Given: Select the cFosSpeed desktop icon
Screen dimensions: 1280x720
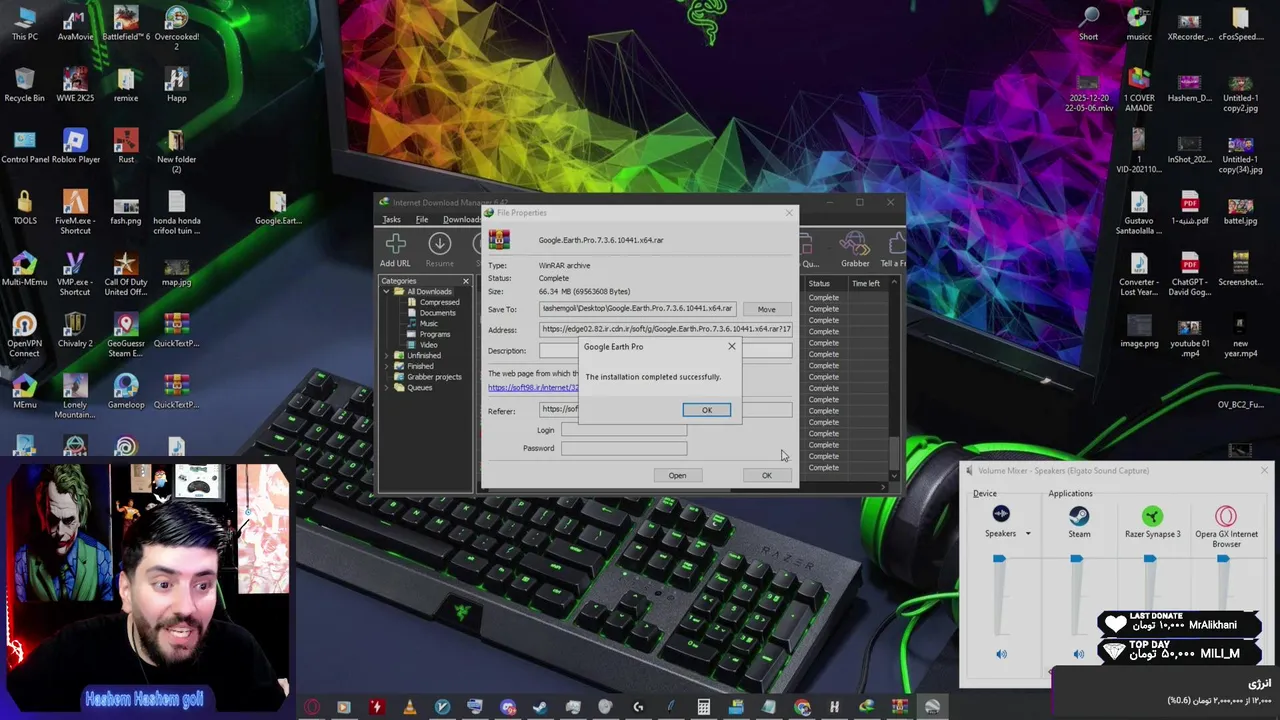Looking at the screenshot, I should point(1241,25).
